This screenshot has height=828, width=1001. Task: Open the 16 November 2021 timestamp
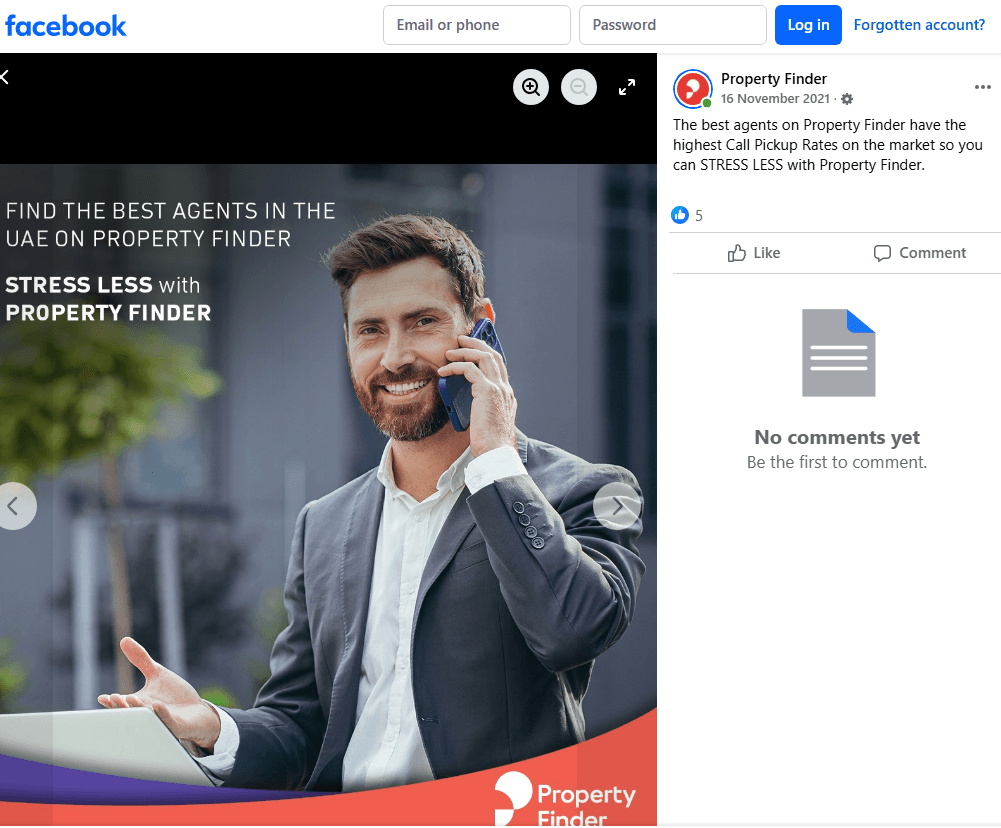774,99
